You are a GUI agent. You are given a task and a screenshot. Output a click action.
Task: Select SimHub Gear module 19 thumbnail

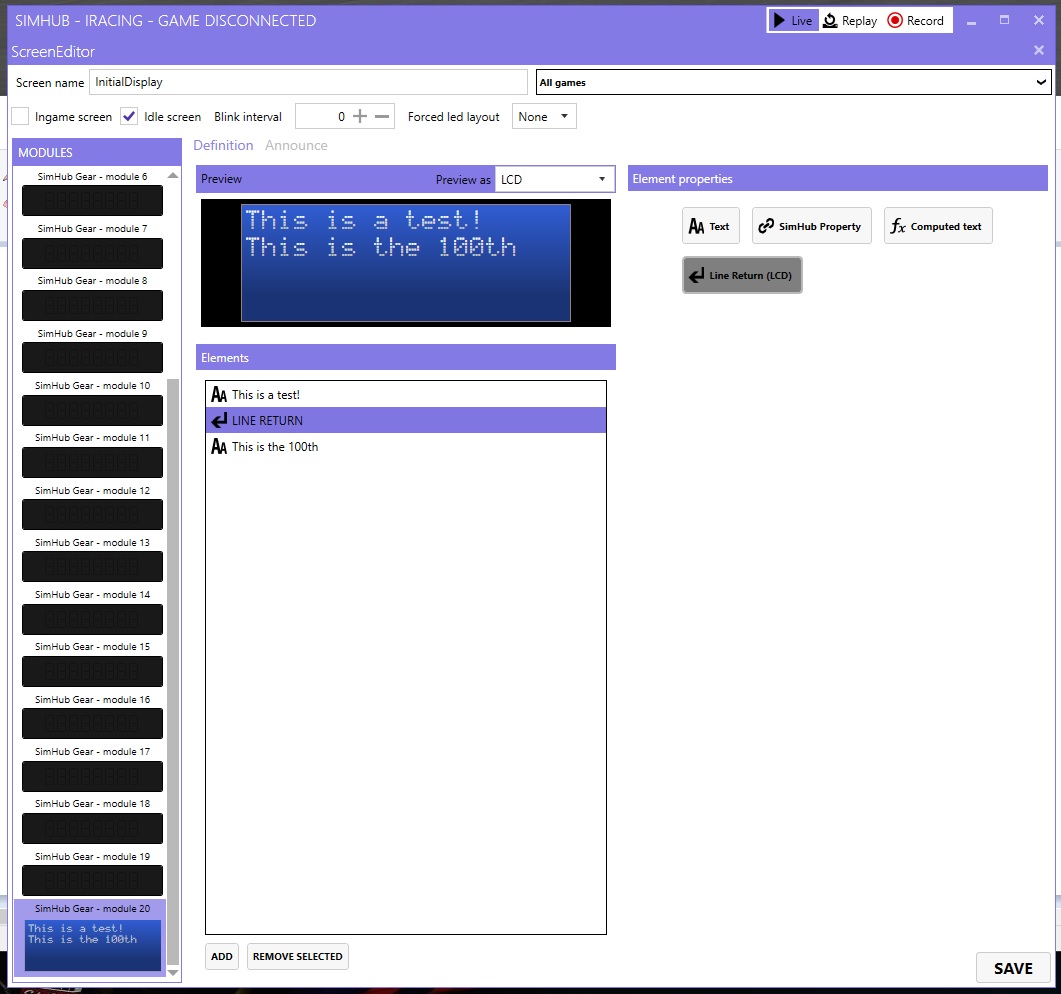coord(92,880)
